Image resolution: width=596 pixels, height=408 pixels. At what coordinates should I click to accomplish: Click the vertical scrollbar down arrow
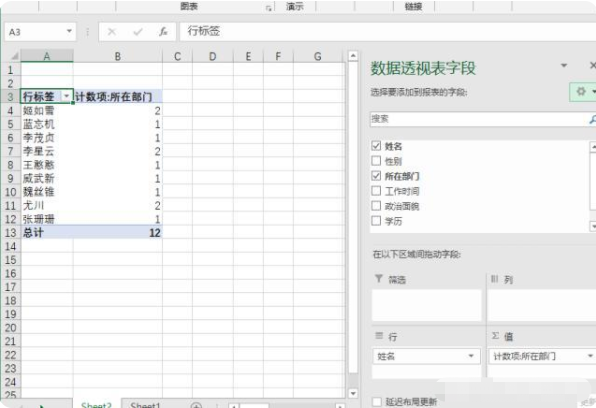click(x=353, y=394)
